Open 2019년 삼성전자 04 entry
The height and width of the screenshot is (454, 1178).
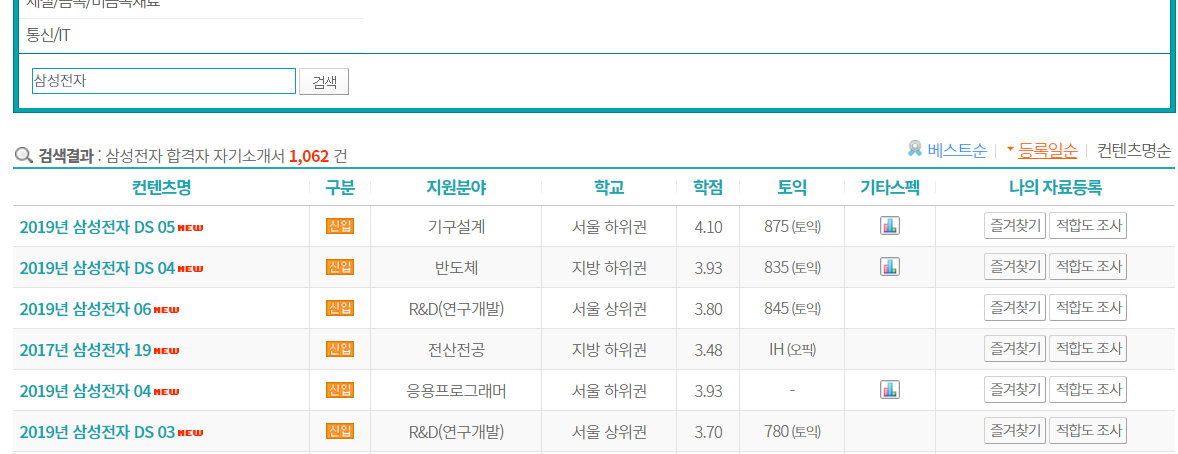[x=85, y=390]
